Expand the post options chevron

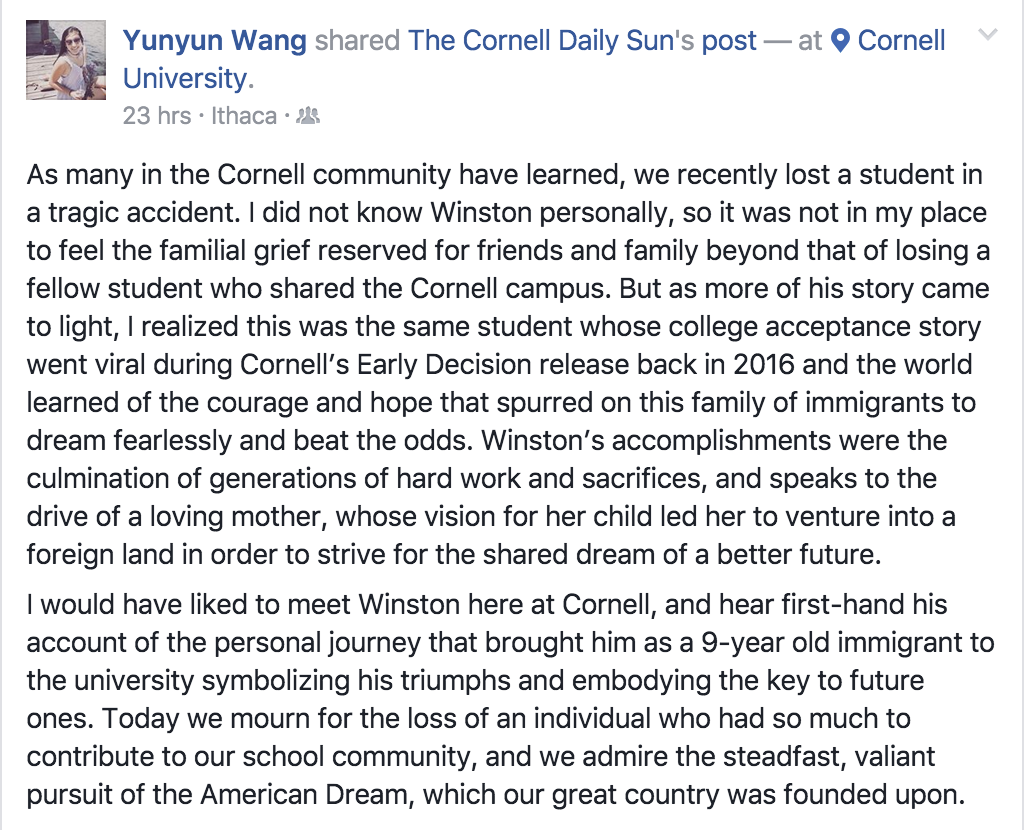(988, 34)
